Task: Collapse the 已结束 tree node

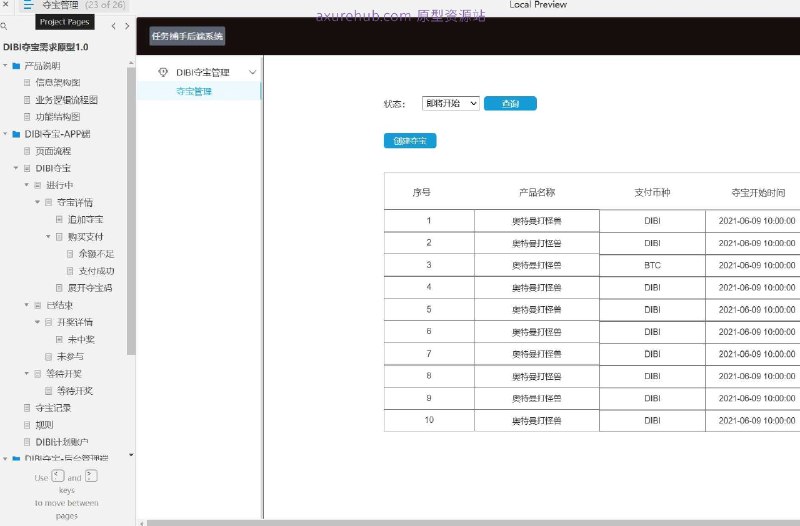Action: [x=27, y=305]
